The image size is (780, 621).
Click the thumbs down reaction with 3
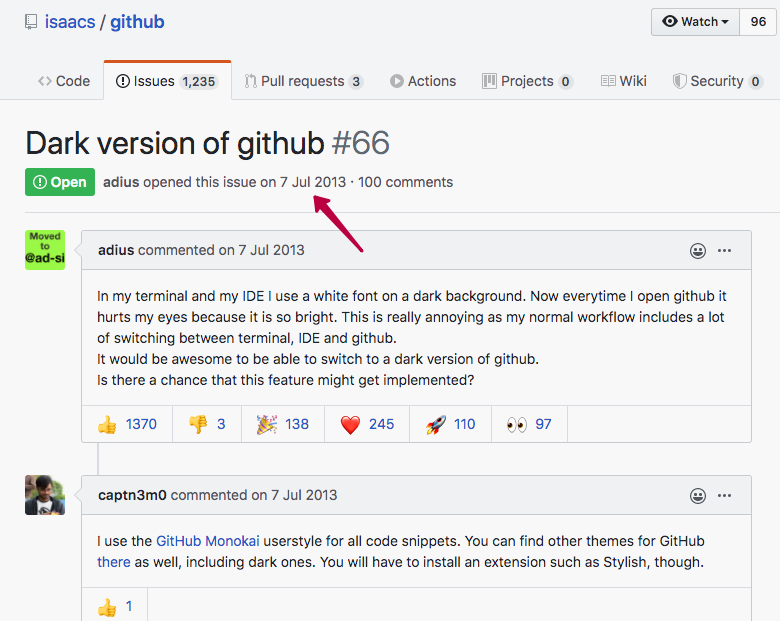tap(207, 424)
